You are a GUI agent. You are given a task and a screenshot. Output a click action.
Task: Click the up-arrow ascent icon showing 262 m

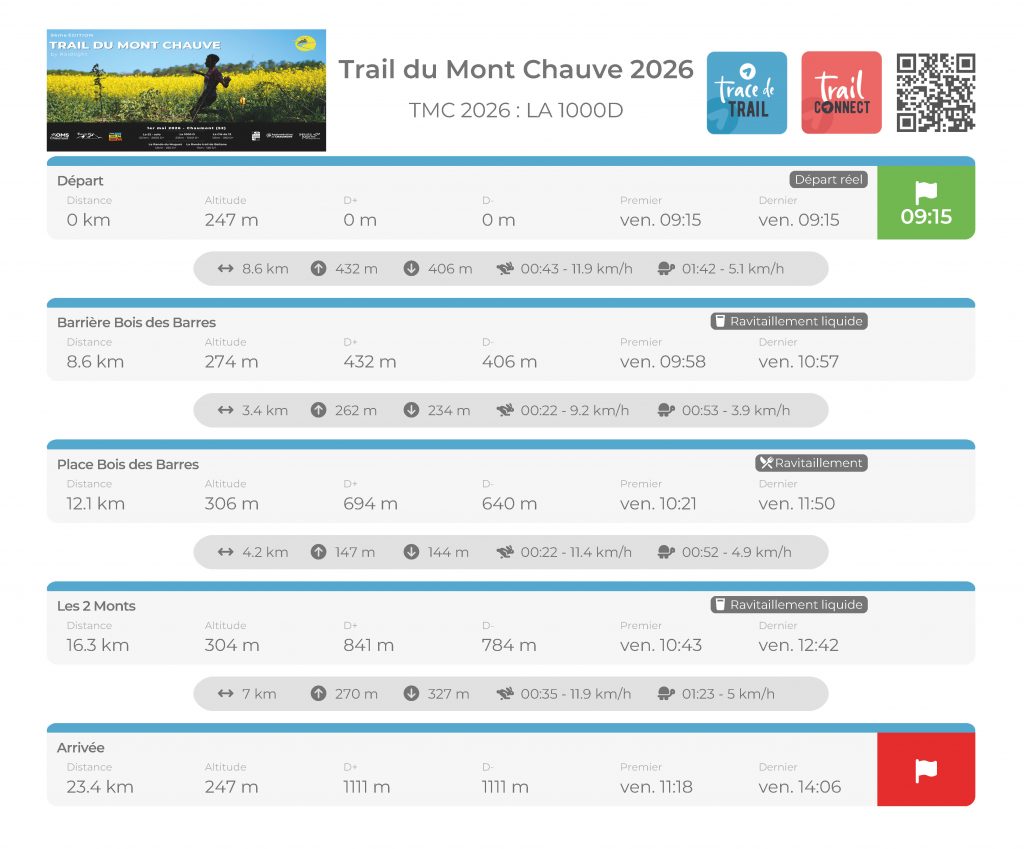tap(318, 410)
